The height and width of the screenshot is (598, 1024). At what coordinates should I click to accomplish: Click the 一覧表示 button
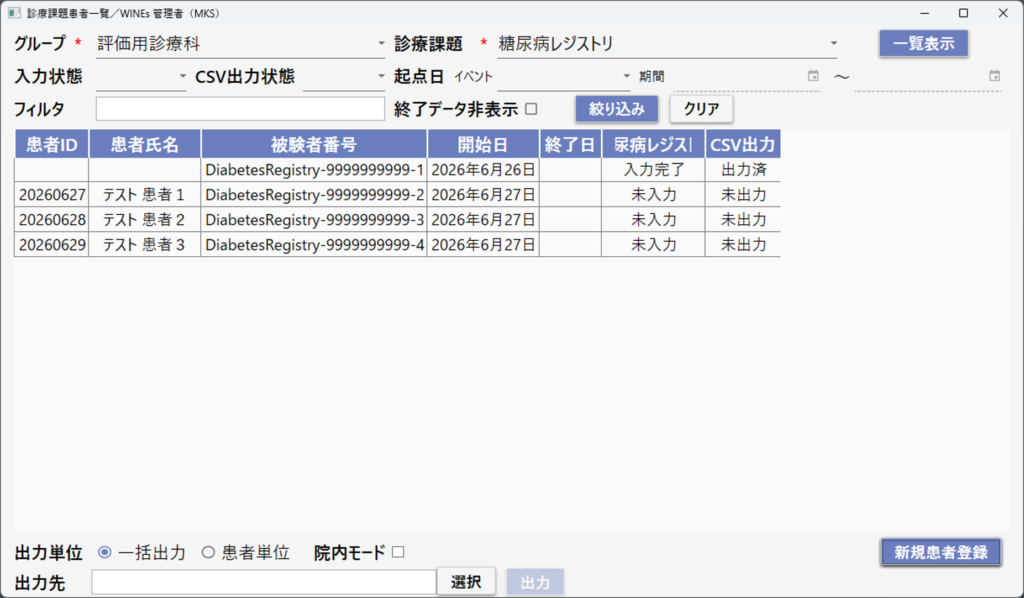pyautogui.click(x=923, y=44)
